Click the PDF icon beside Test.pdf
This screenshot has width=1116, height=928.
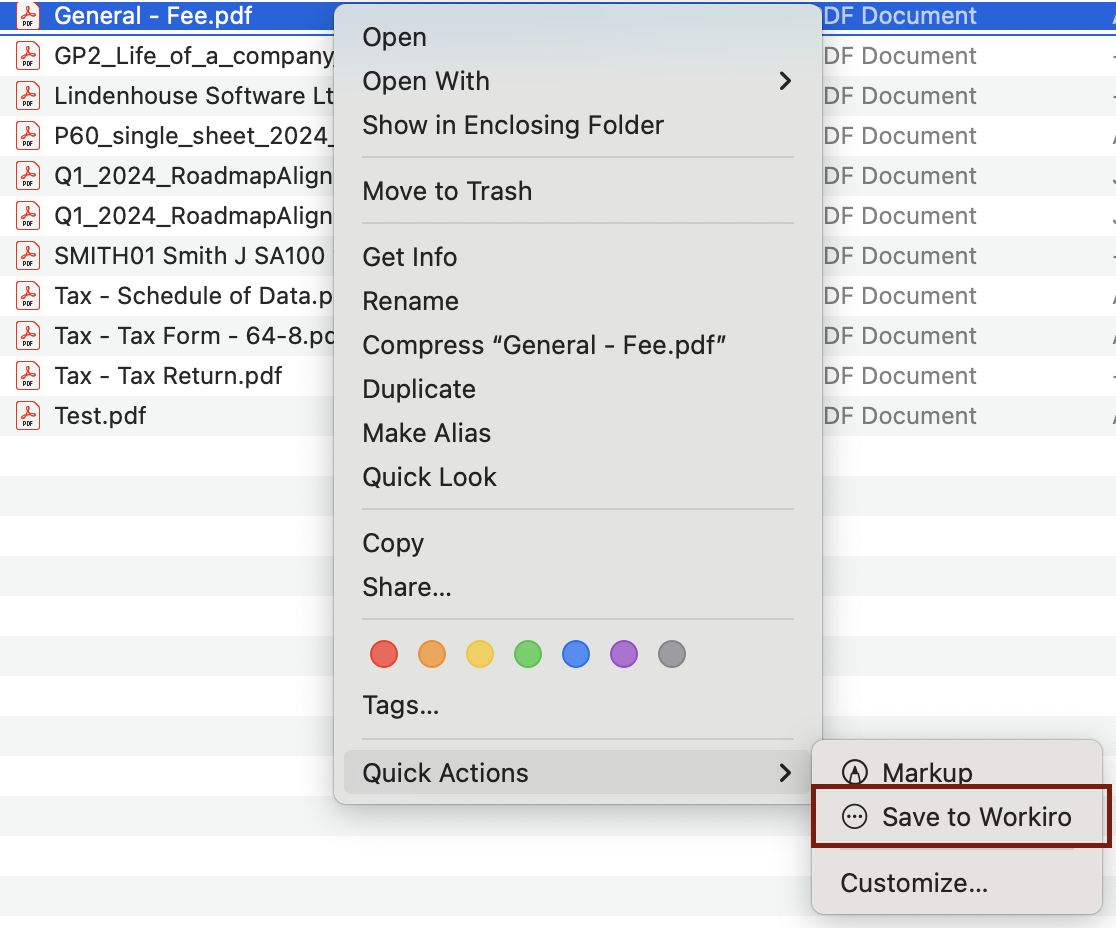point(28,415)
